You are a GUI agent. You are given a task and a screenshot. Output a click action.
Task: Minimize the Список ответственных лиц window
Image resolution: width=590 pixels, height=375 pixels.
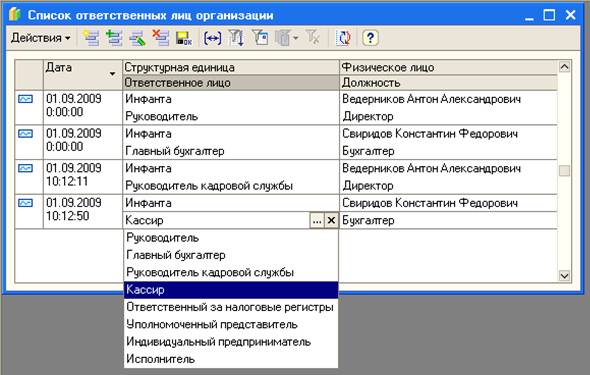pyautogui.click(x=529, y=15)
